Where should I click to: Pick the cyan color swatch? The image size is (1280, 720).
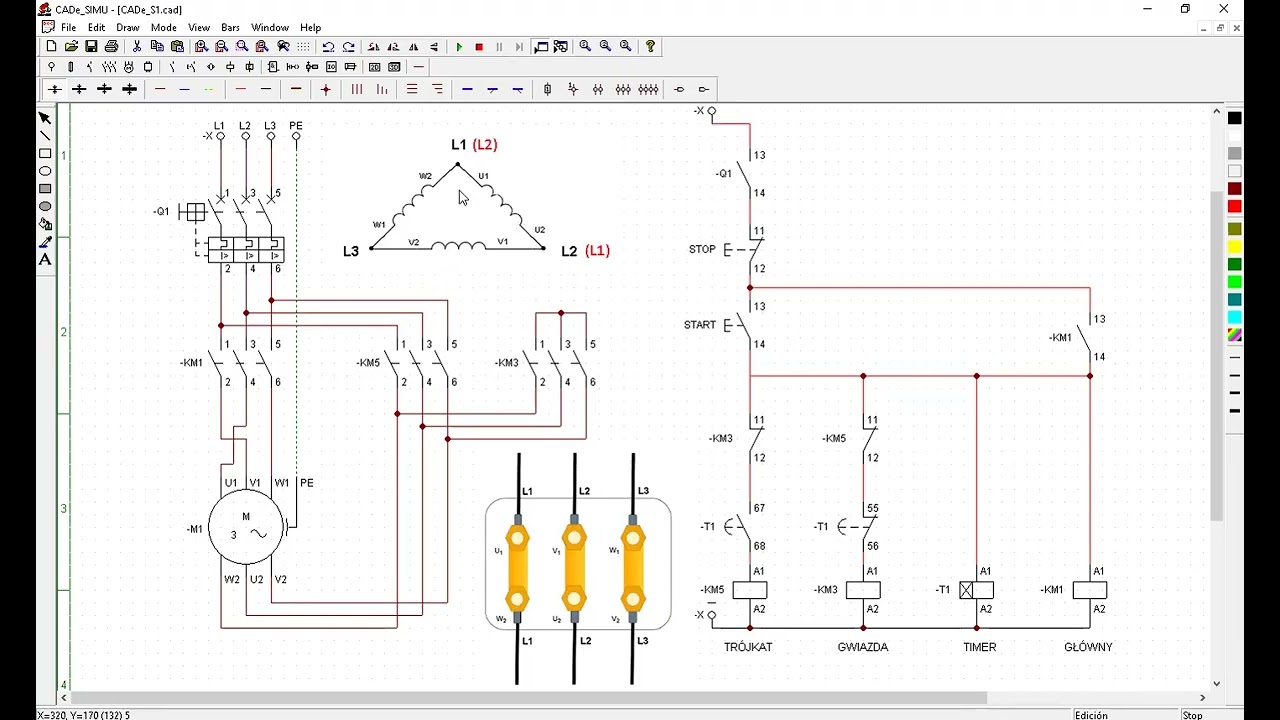(x=1235, y=317)
